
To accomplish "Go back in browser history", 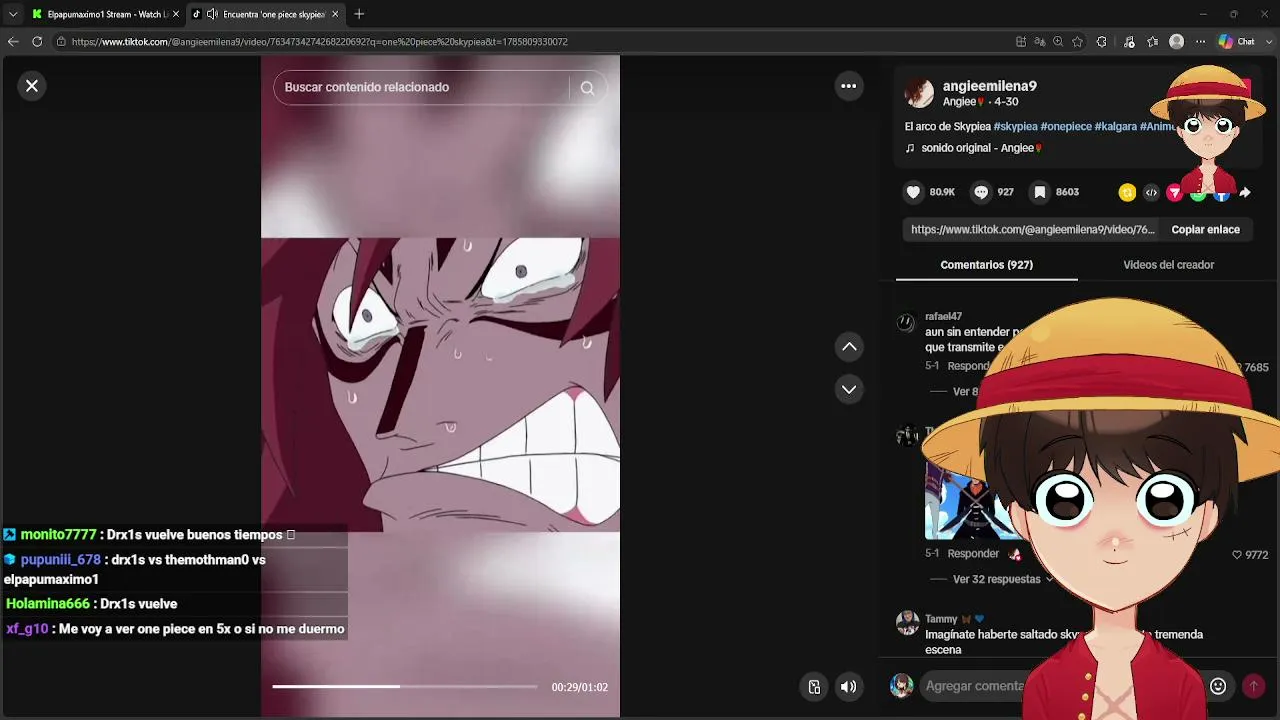I will 13,42.
